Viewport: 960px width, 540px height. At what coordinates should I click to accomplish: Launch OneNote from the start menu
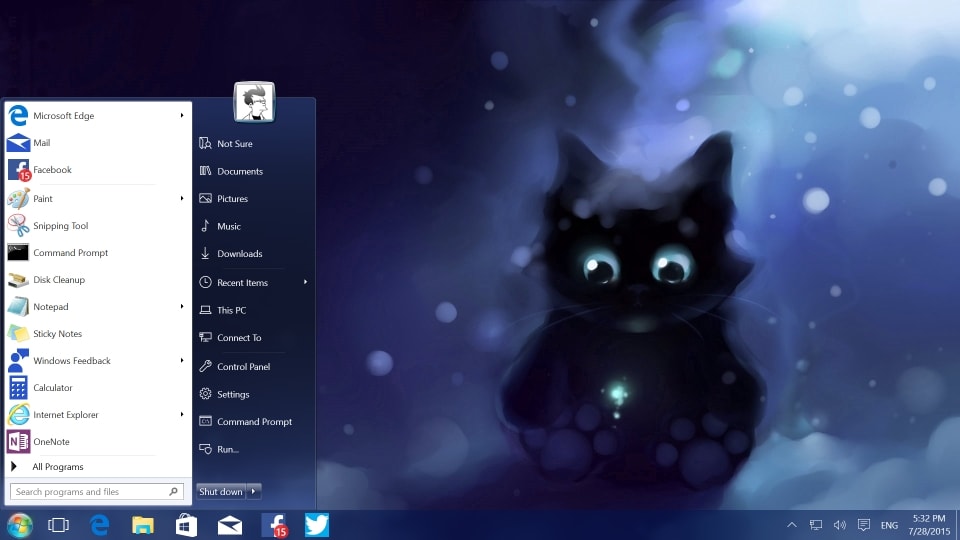pyautogui.click(x=51, y=442)
